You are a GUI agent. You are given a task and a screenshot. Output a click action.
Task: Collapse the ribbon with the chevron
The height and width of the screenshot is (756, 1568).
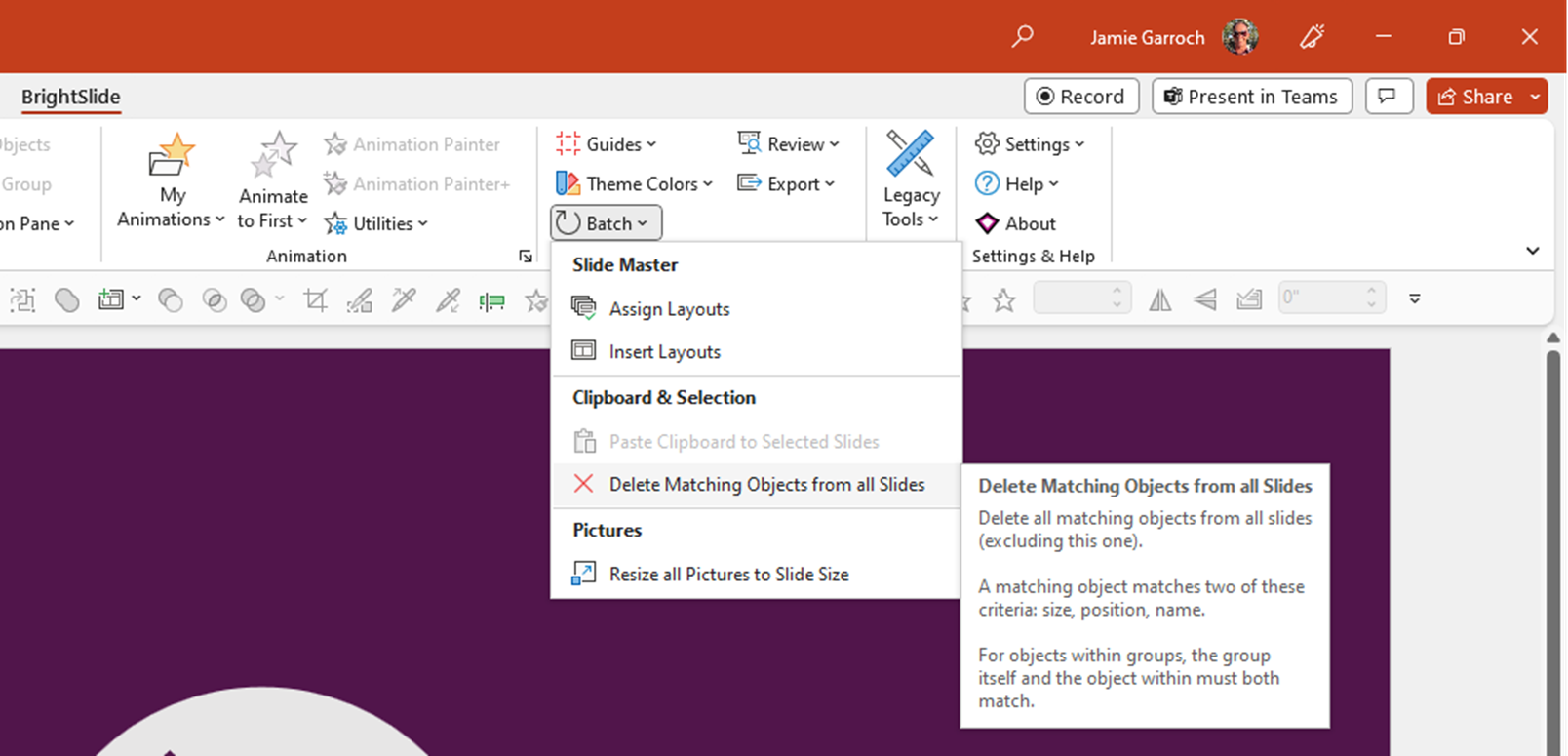pyautogui.click(x=1533, y=251)
